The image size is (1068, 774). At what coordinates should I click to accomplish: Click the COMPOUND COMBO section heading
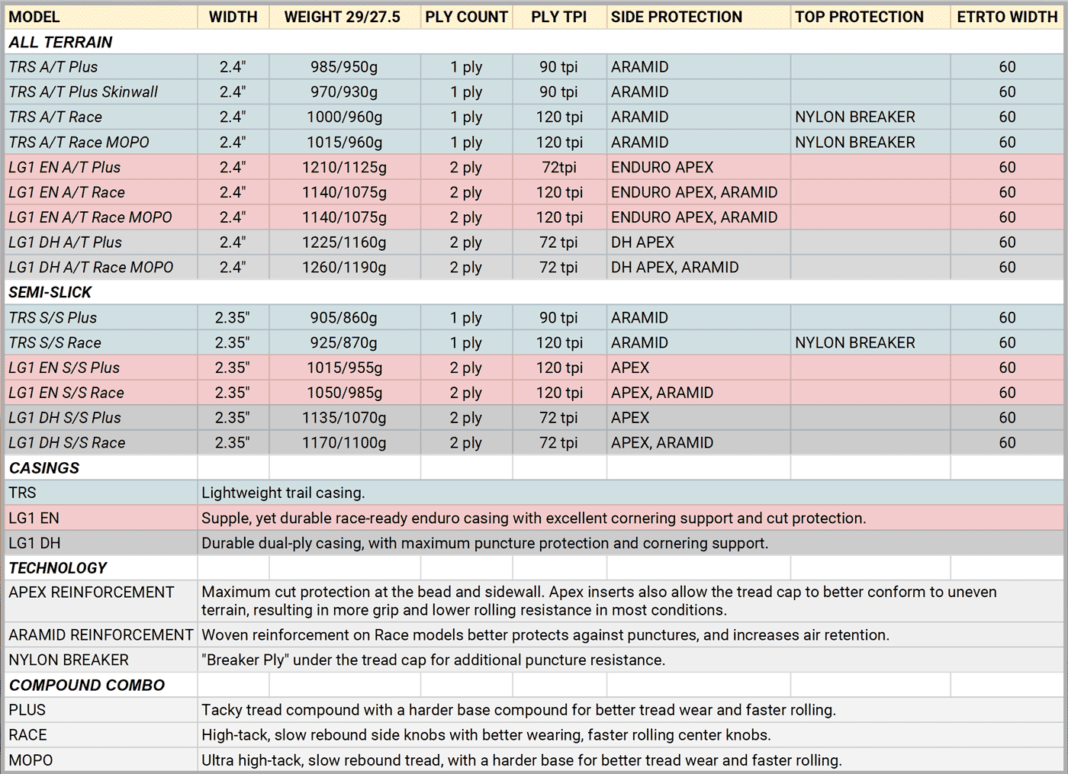[x=73, y=685]
